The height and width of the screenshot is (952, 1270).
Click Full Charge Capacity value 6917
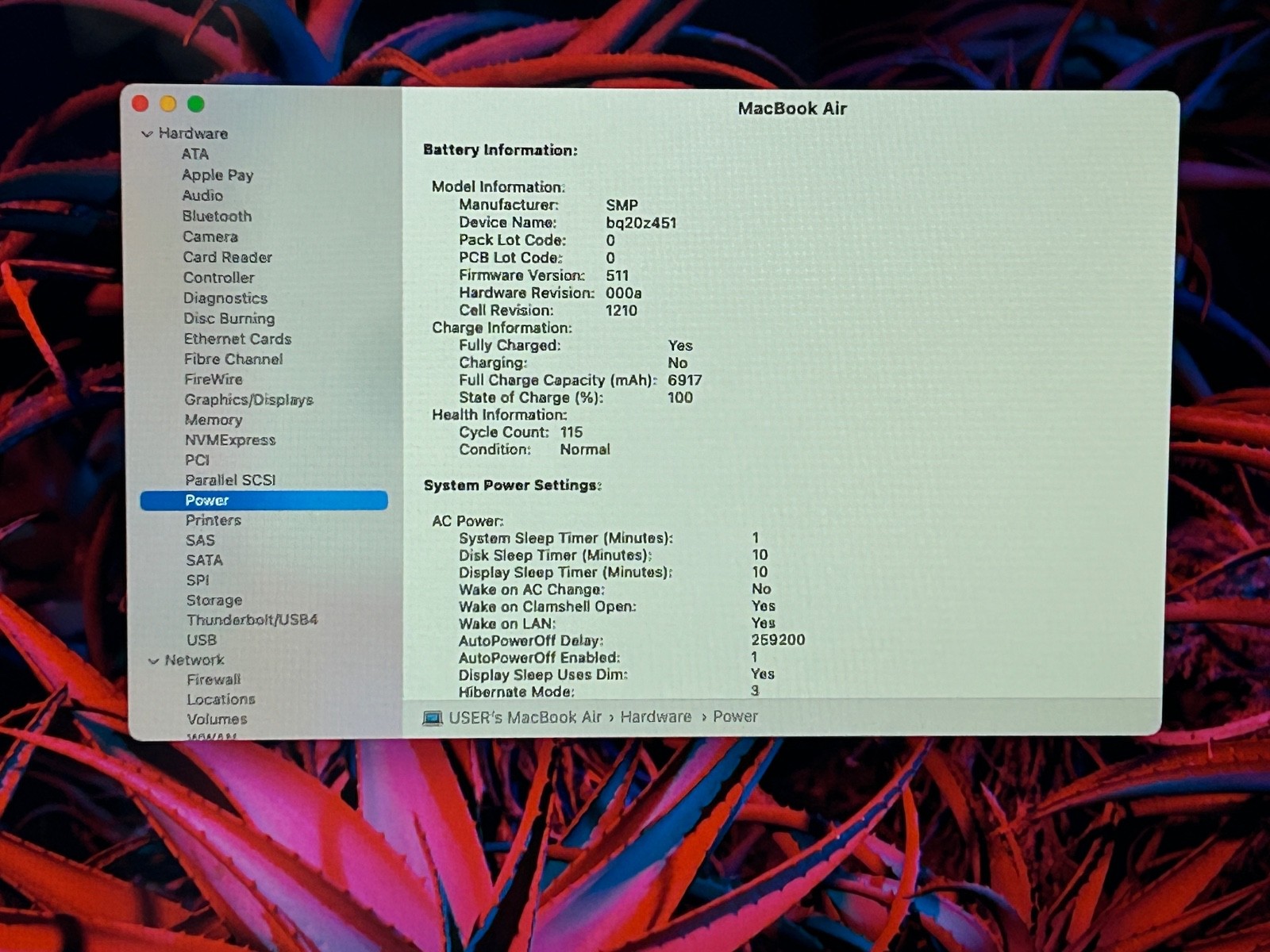click(685, 380)
